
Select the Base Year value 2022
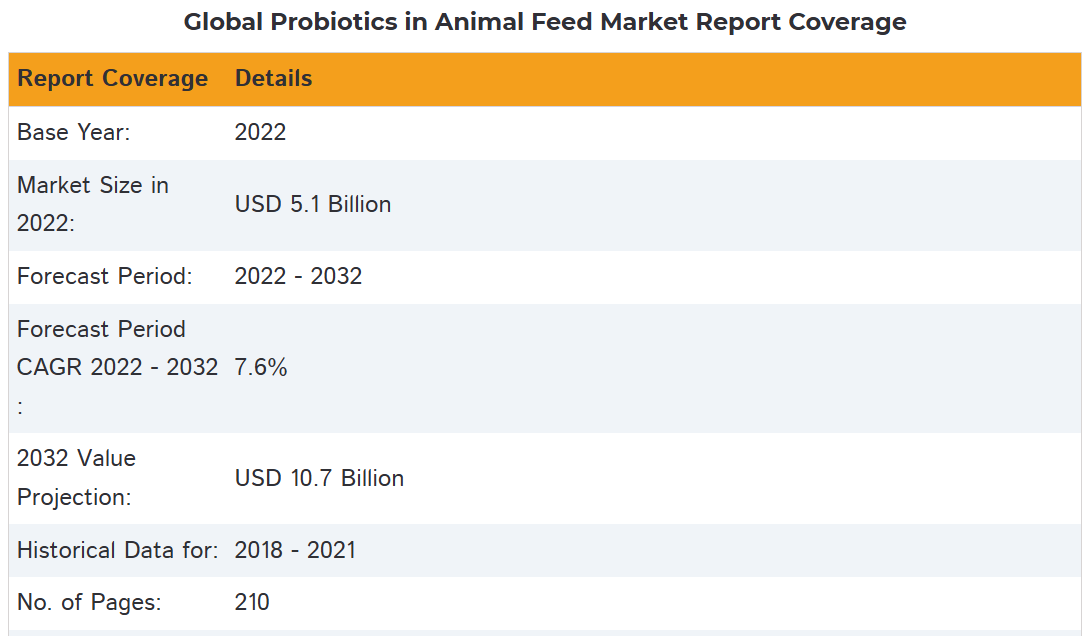[x=260, y=133]
